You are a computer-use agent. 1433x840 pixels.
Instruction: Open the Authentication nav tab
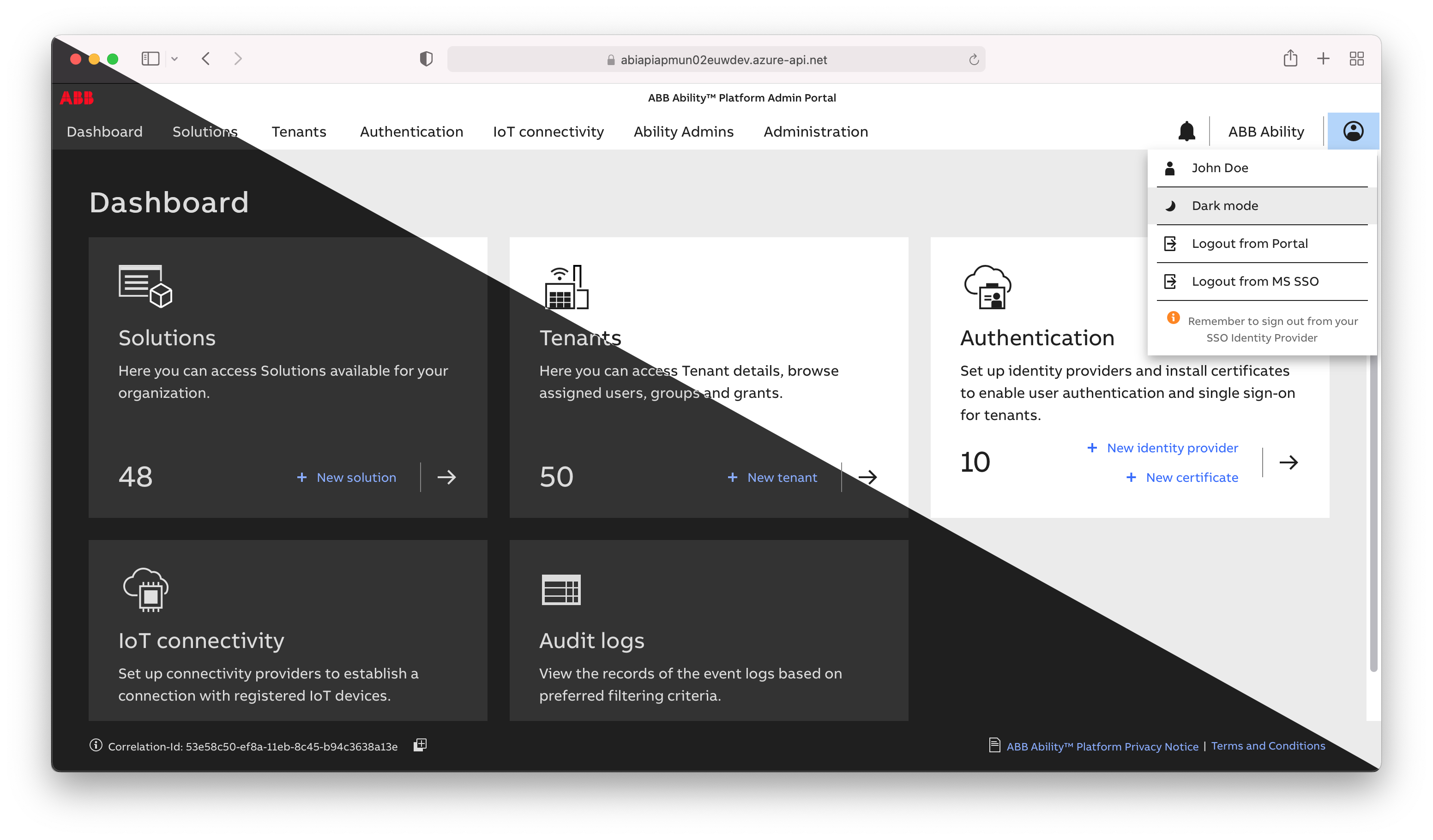(x=412, y=132)
